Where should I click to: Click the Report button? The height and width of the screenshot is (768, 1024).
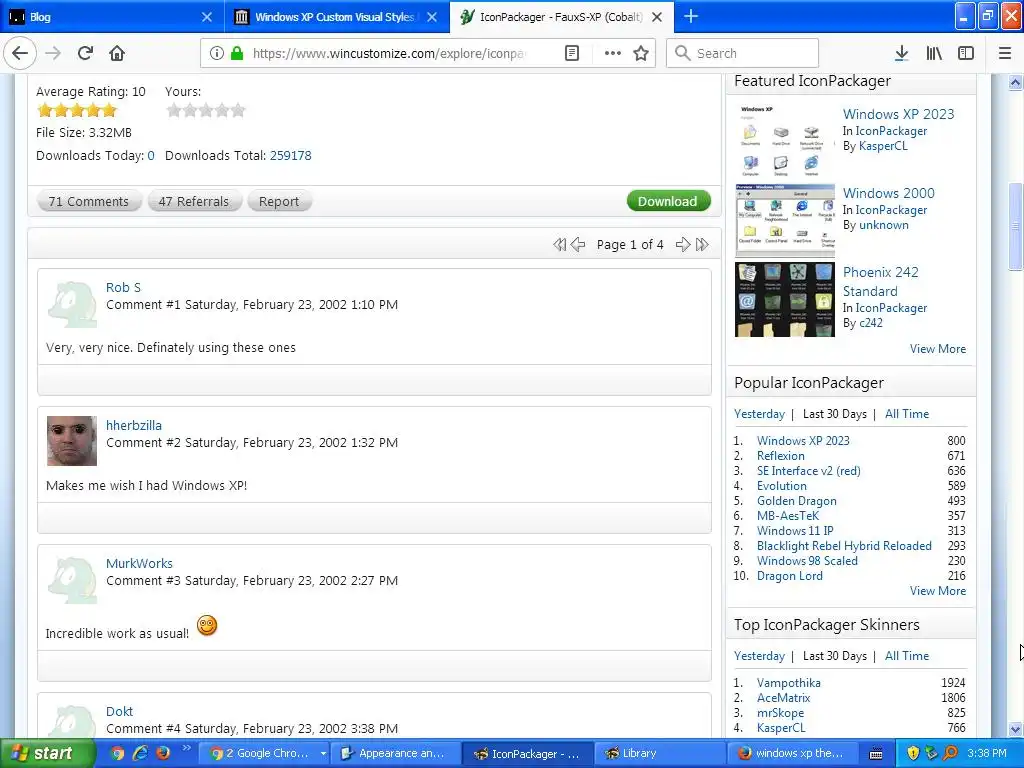click(279, 201)
